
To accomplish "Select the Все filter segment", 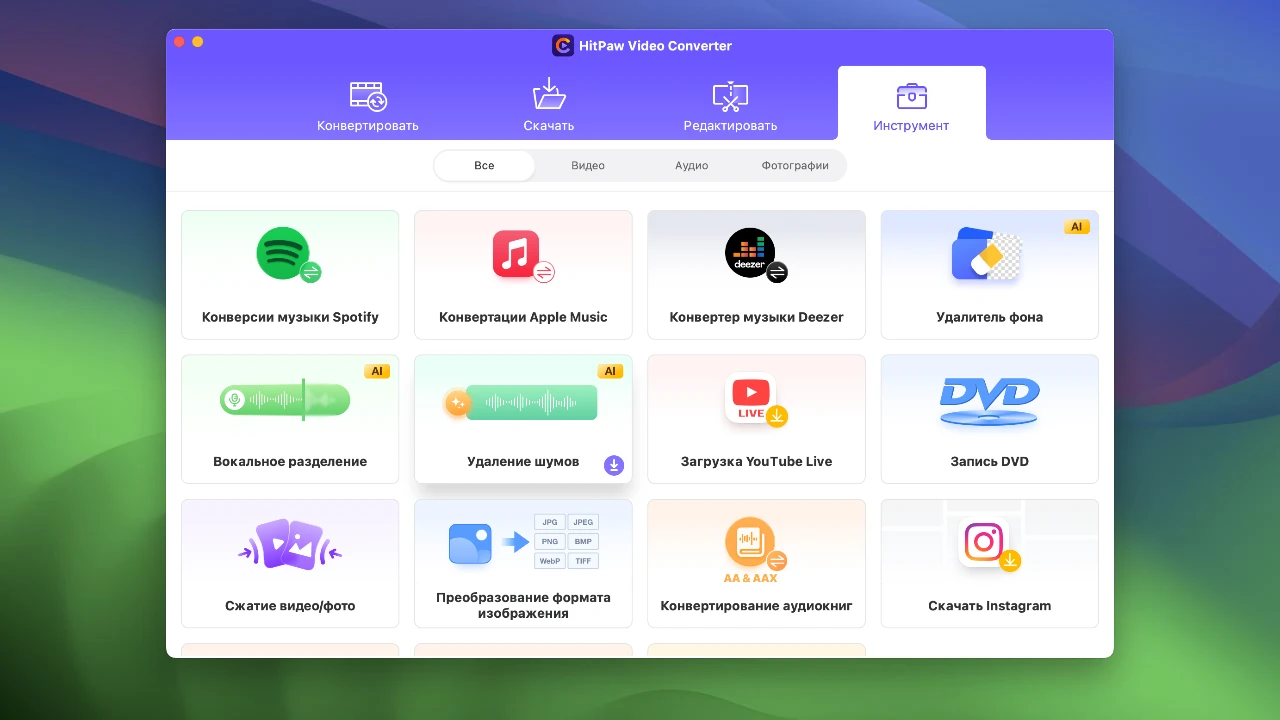I will 484,166.
